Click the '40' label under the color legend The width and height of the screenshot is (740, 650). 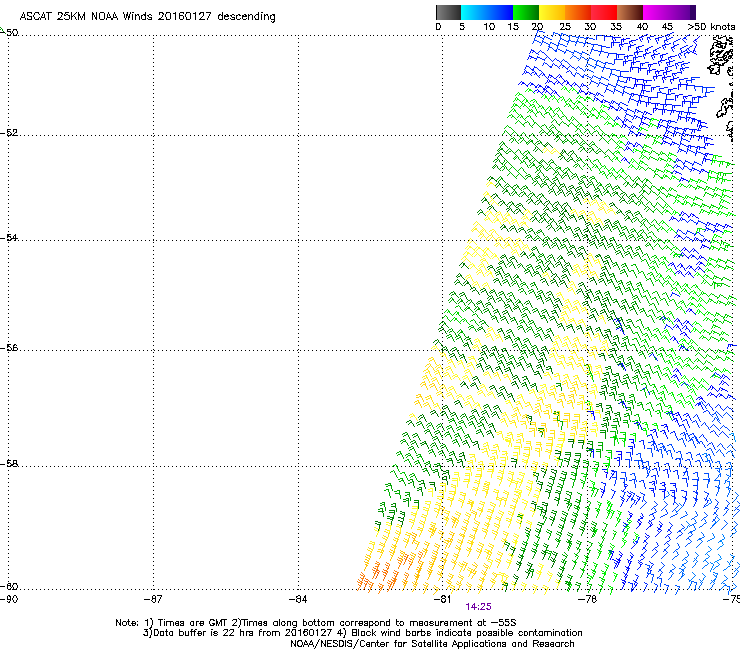click(642, 27)
